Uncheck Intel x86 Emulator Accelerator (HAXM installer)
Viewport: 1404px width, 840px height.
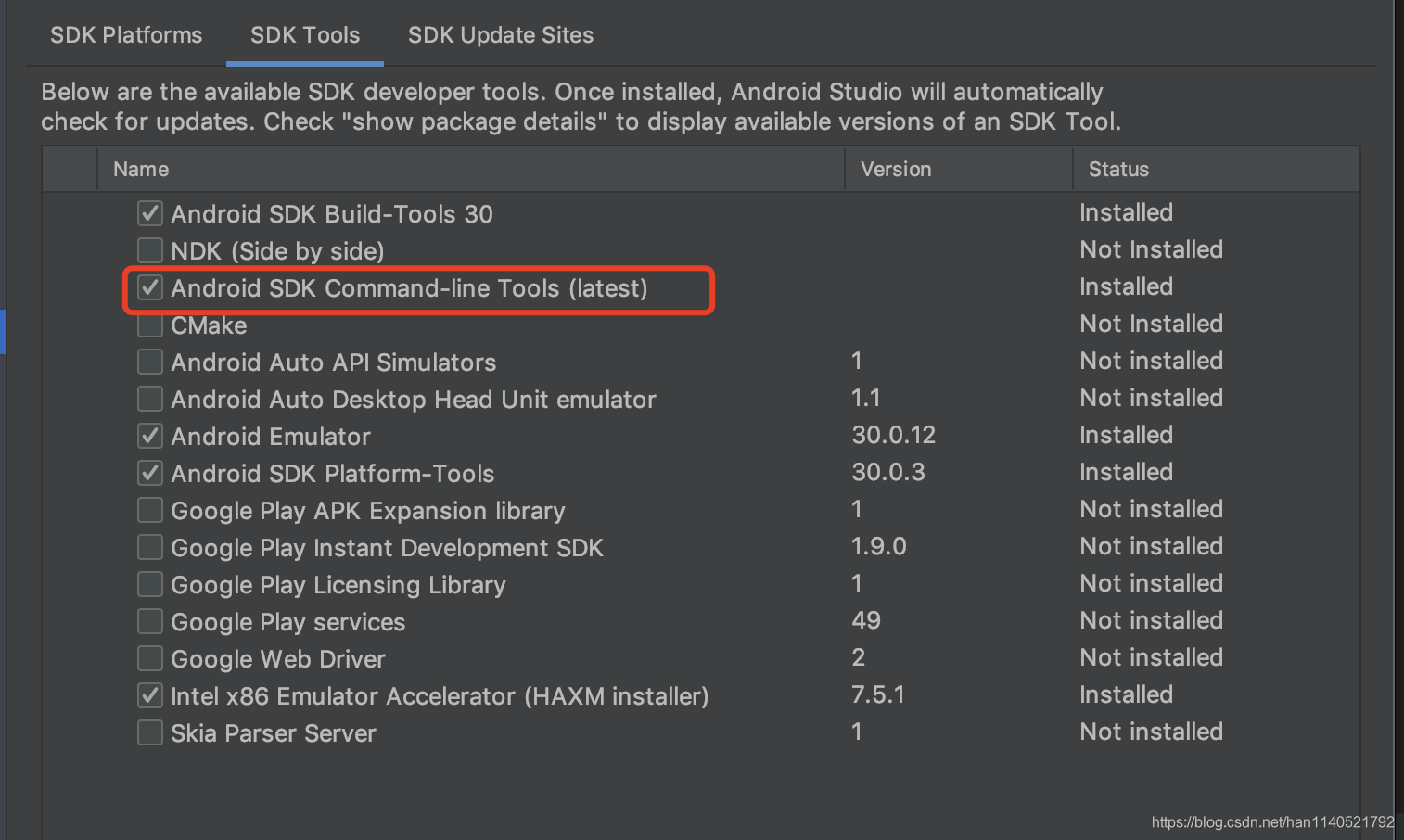point(149,694)
